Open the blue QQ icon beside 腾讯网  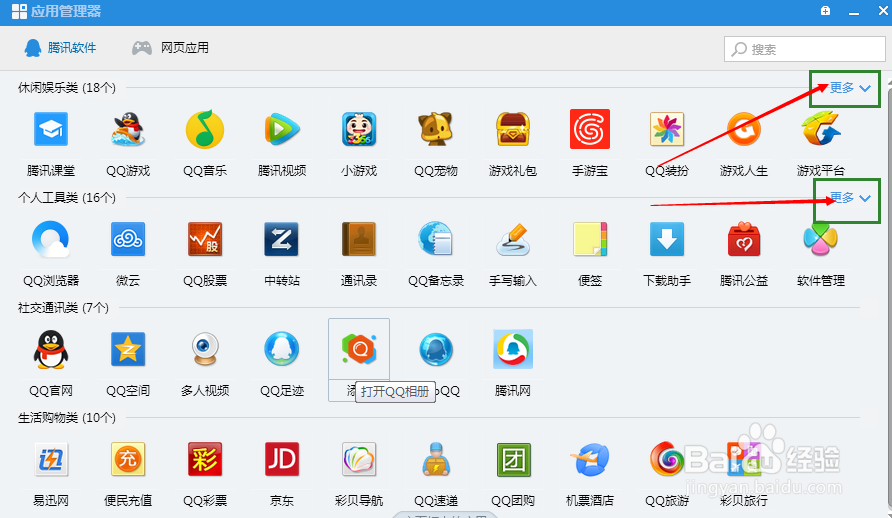pos(436,349)
